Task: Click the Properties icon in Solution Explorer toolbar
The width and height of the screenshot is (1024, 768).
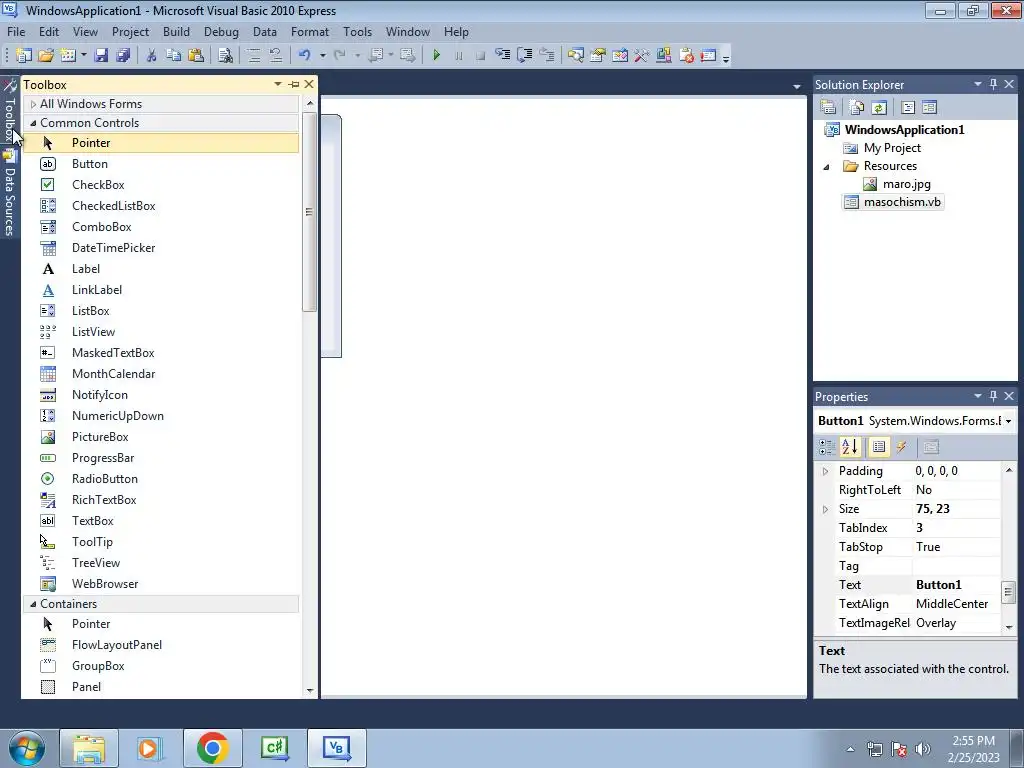Action: pyautogui.click(x=828, y=108)
